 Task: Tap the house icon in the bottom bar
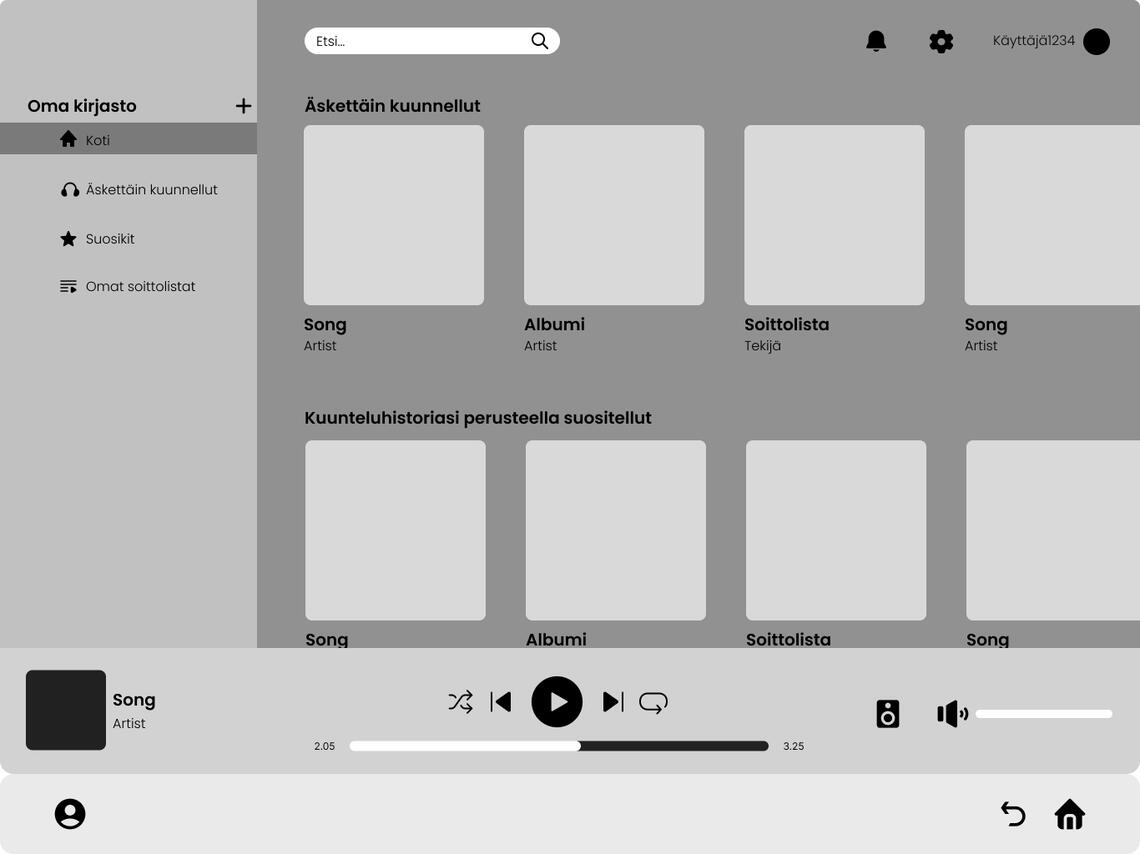1069,814
